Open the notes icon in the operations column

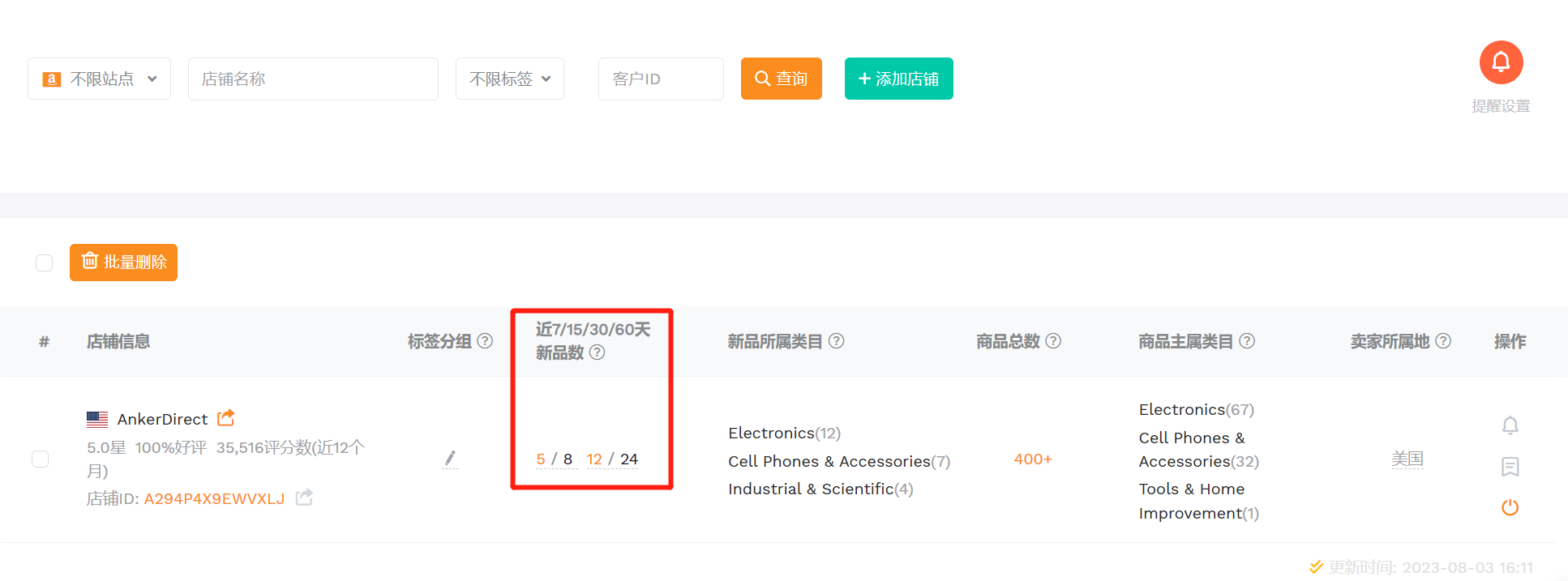[1510, 467]
